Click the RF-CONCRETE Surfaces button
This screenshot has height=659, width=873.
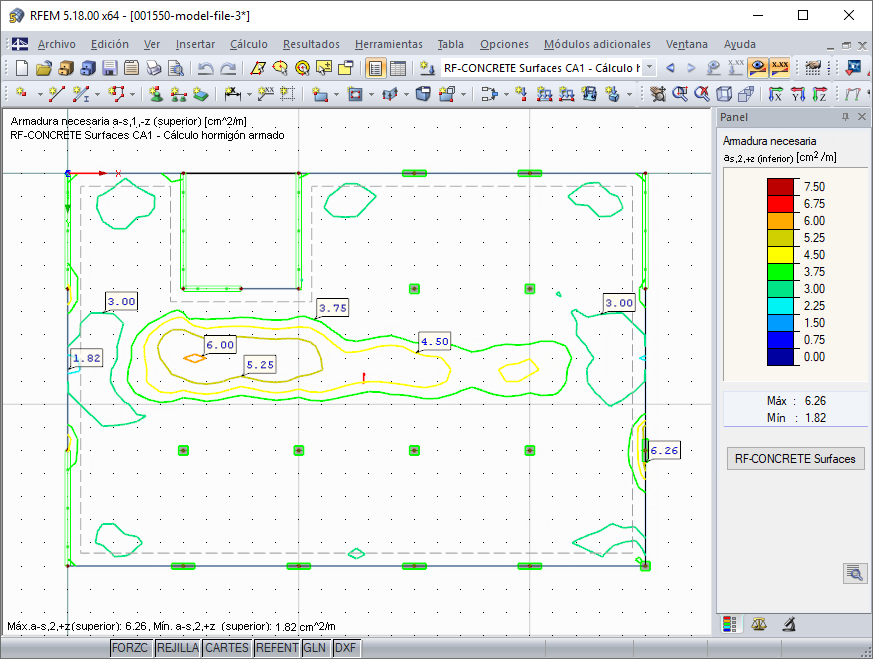pos(795,459)
